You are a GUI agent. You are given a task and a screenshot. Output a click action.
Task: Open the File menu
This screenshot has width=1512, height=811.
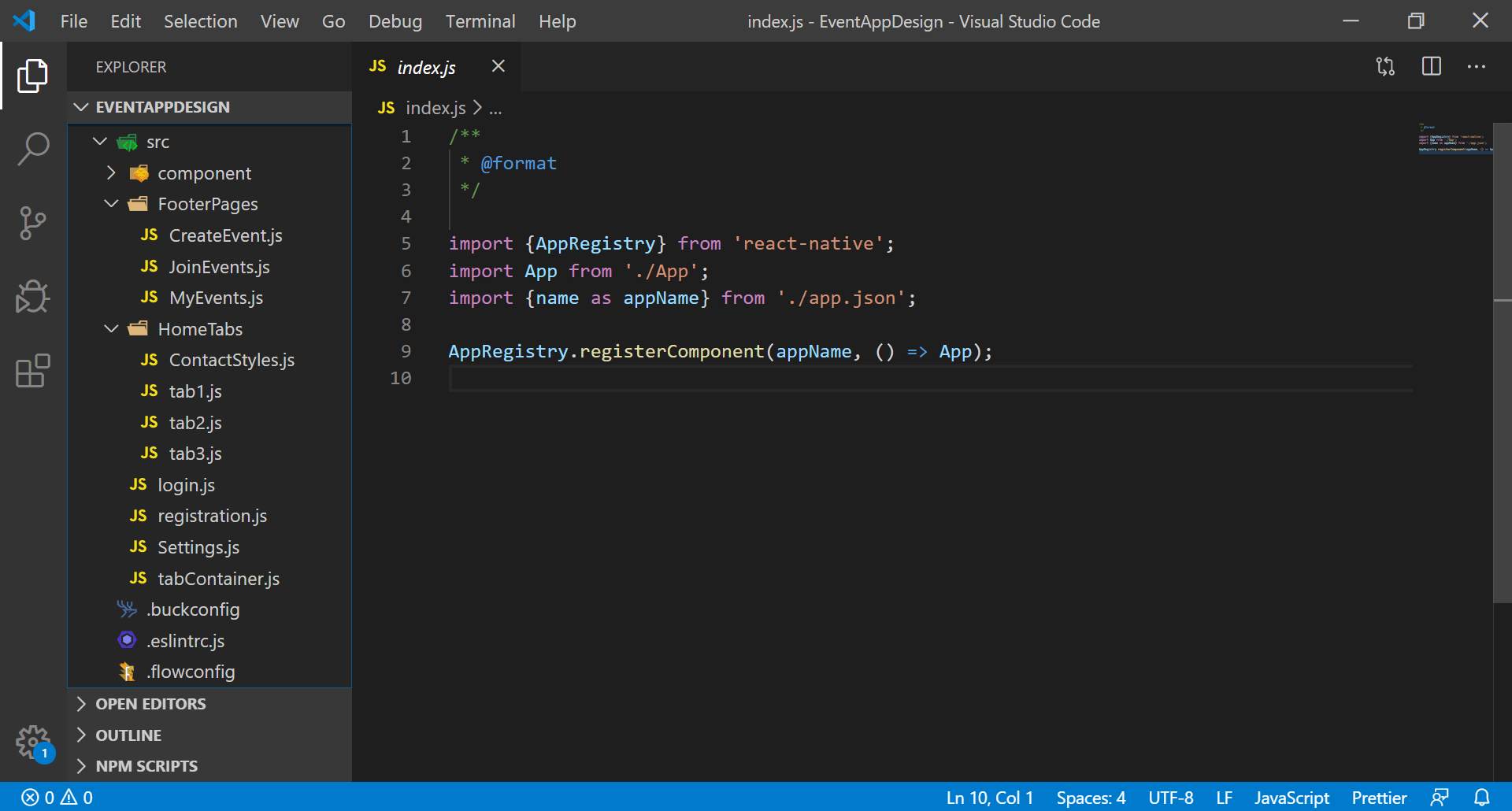pyautogui.click(x=74, y=21)
